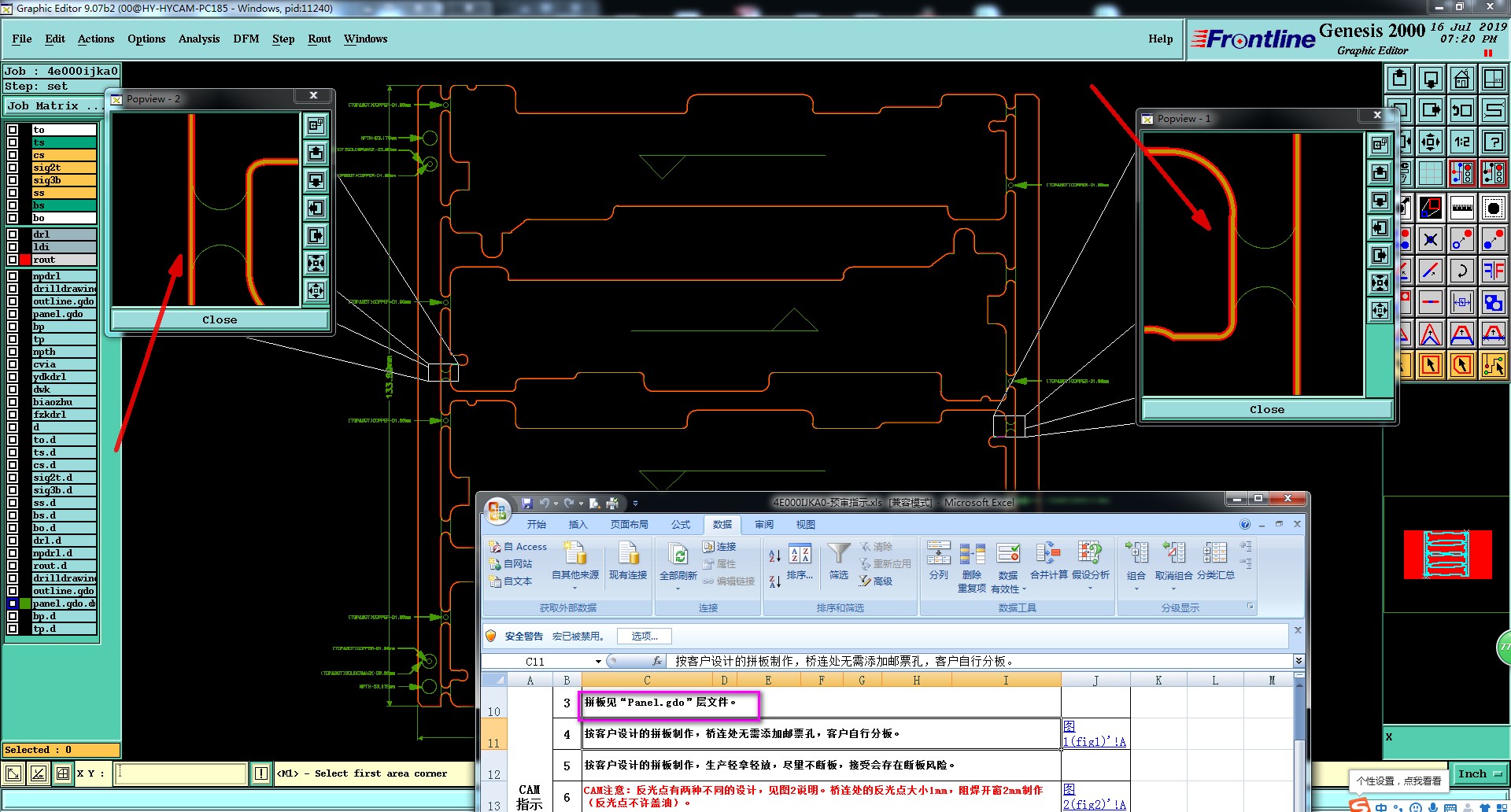Open the Analysis menu
The image size is (1511, 812).
(198, 39)
